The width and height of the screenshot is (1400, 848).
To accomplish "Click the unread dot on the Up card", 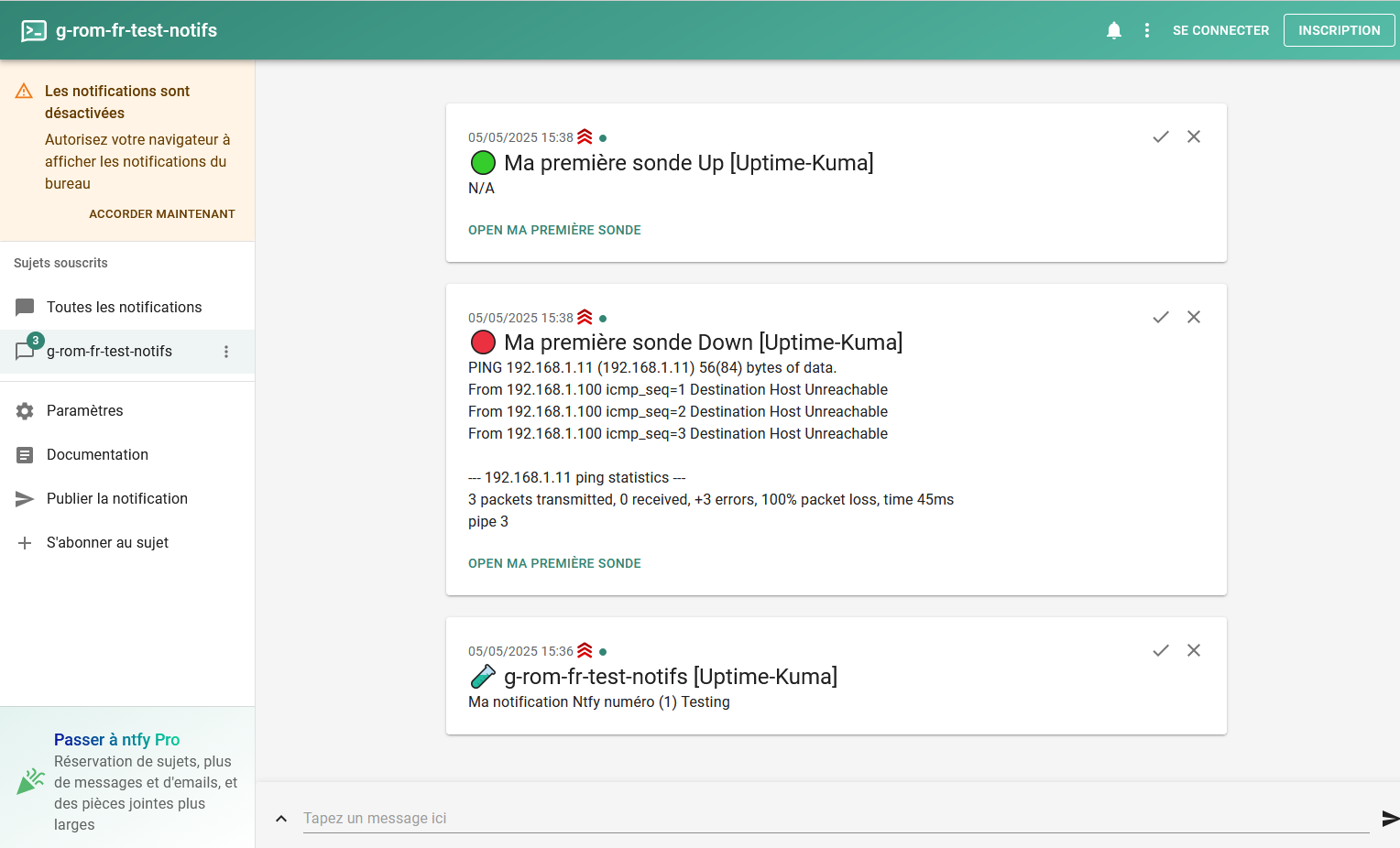I will pyautogui.click(x=603, y=138).
